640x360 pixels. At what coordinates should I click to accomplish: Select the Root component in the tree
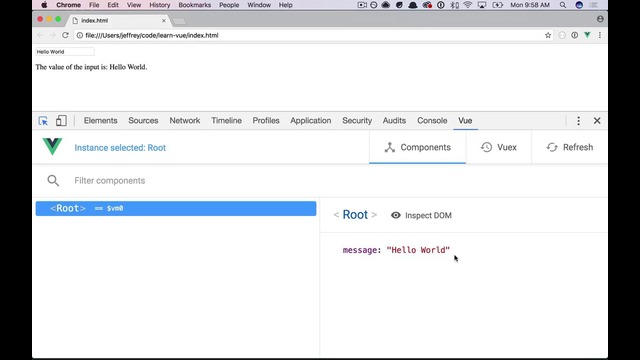[176, 208]
